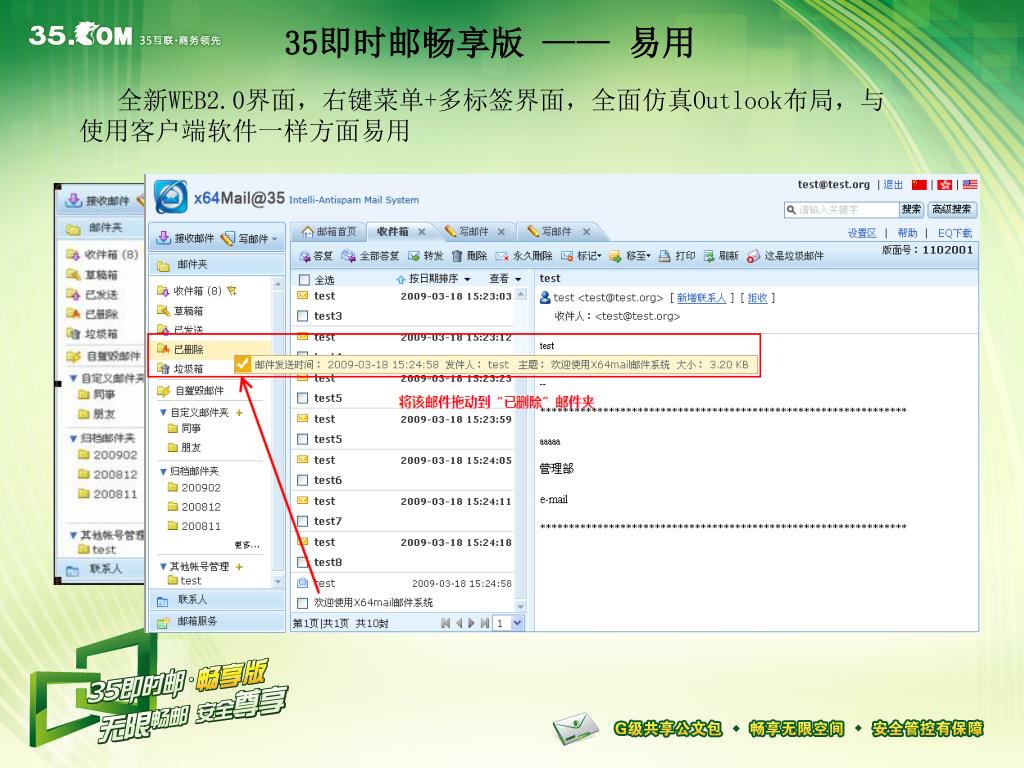Image resolution: width=1024 pixels, height=768 pixels.
Task: Click the 退出 logout link
Action: click(893, 185)
